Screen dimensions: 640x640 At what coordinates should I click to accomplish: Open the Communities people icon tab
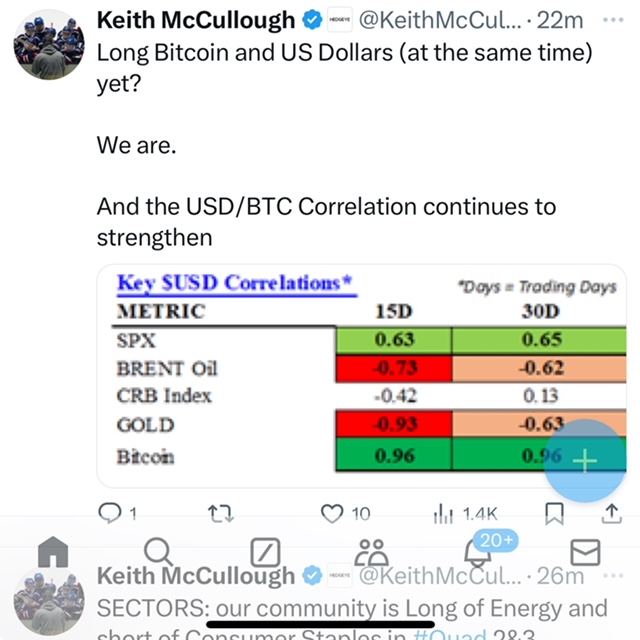tap(372, 552)
